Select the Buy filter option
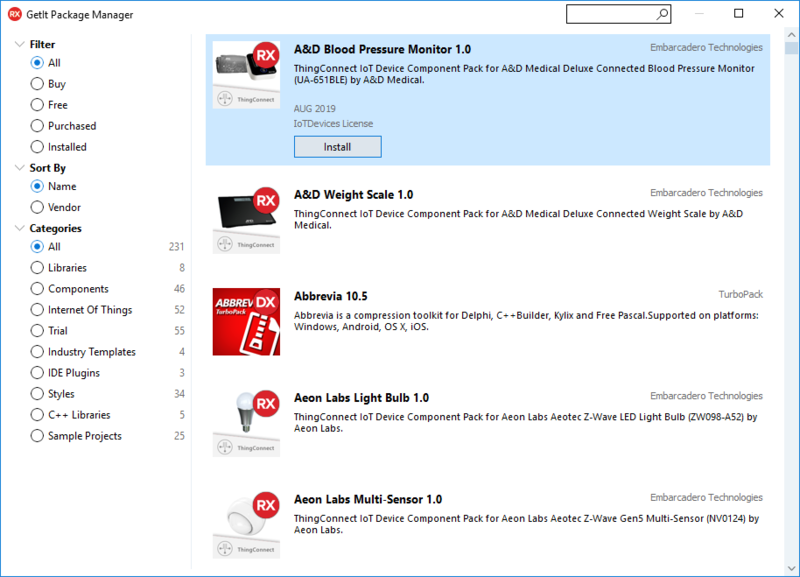This screenshot has width=800, height=577. point(37,84)
